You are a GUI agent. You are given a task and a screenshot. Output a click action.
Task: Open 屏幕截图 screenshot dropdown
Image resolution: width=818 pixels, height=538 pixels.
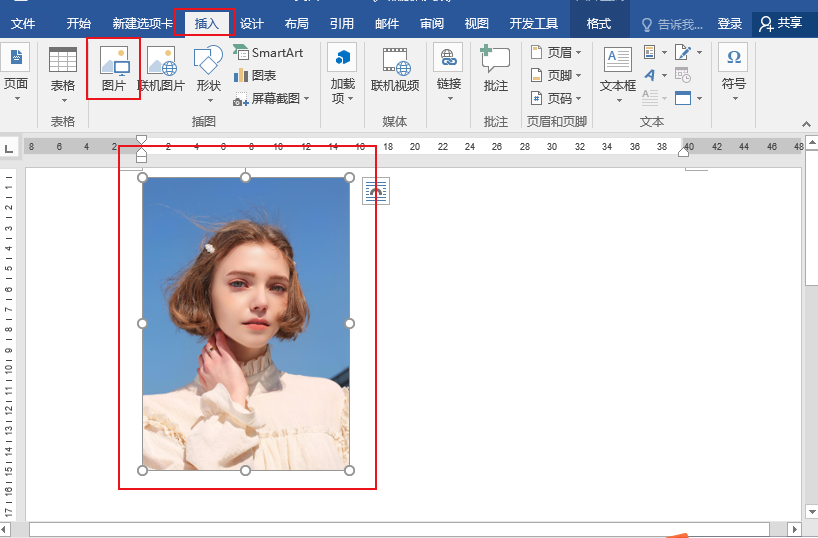271,98
